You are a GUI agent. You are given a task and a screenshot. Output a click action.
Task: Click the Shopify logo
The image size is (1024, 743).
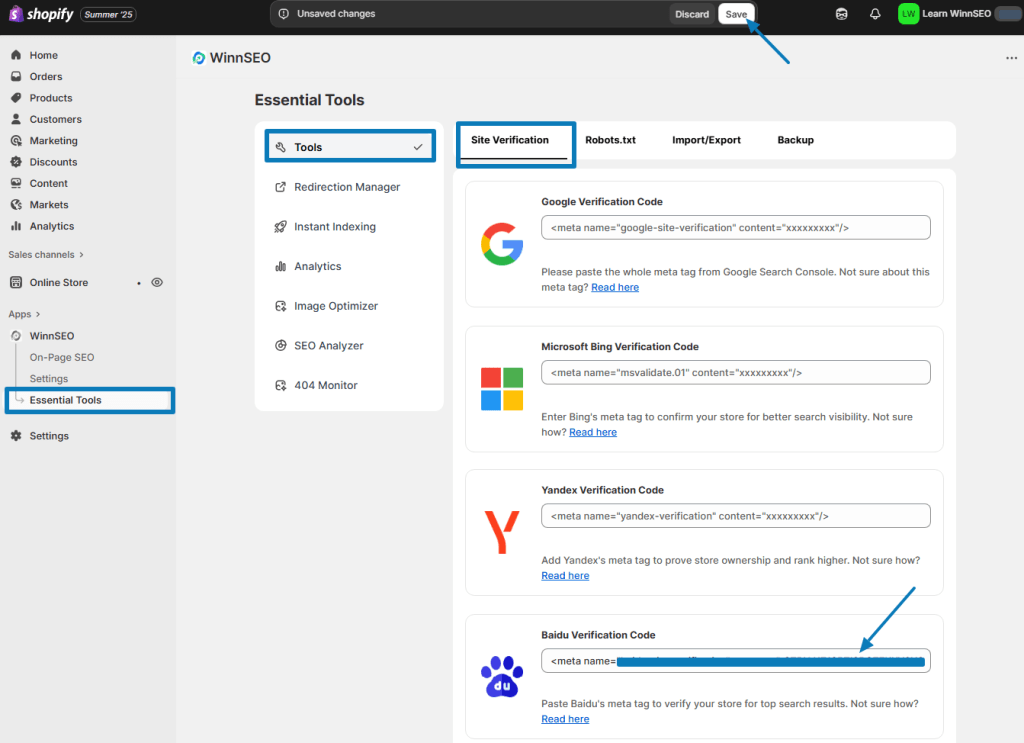pyautogui.click(x=40, y=14)
